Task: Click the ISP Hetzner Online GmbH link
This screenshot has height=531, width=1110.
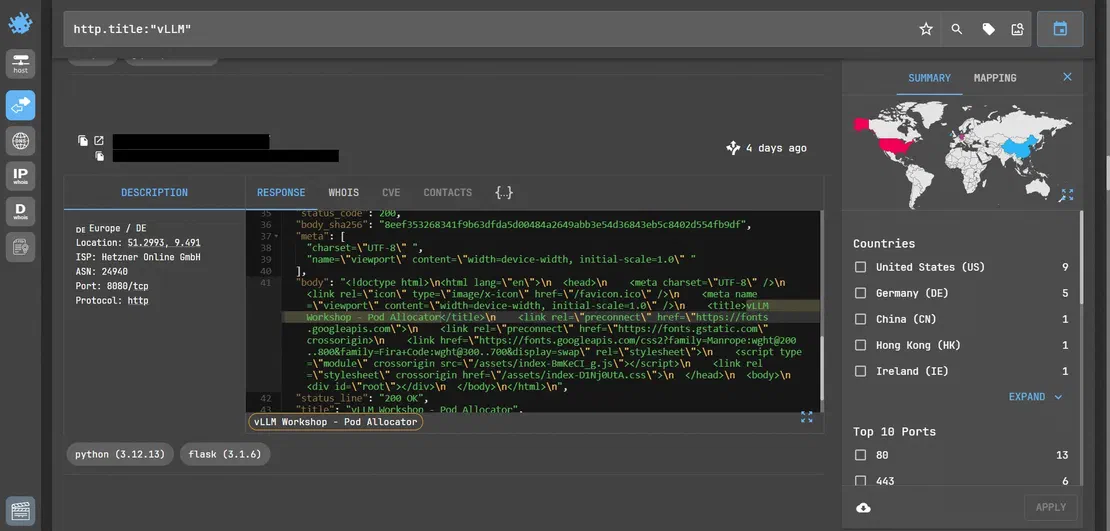Action: coord(137,257)
